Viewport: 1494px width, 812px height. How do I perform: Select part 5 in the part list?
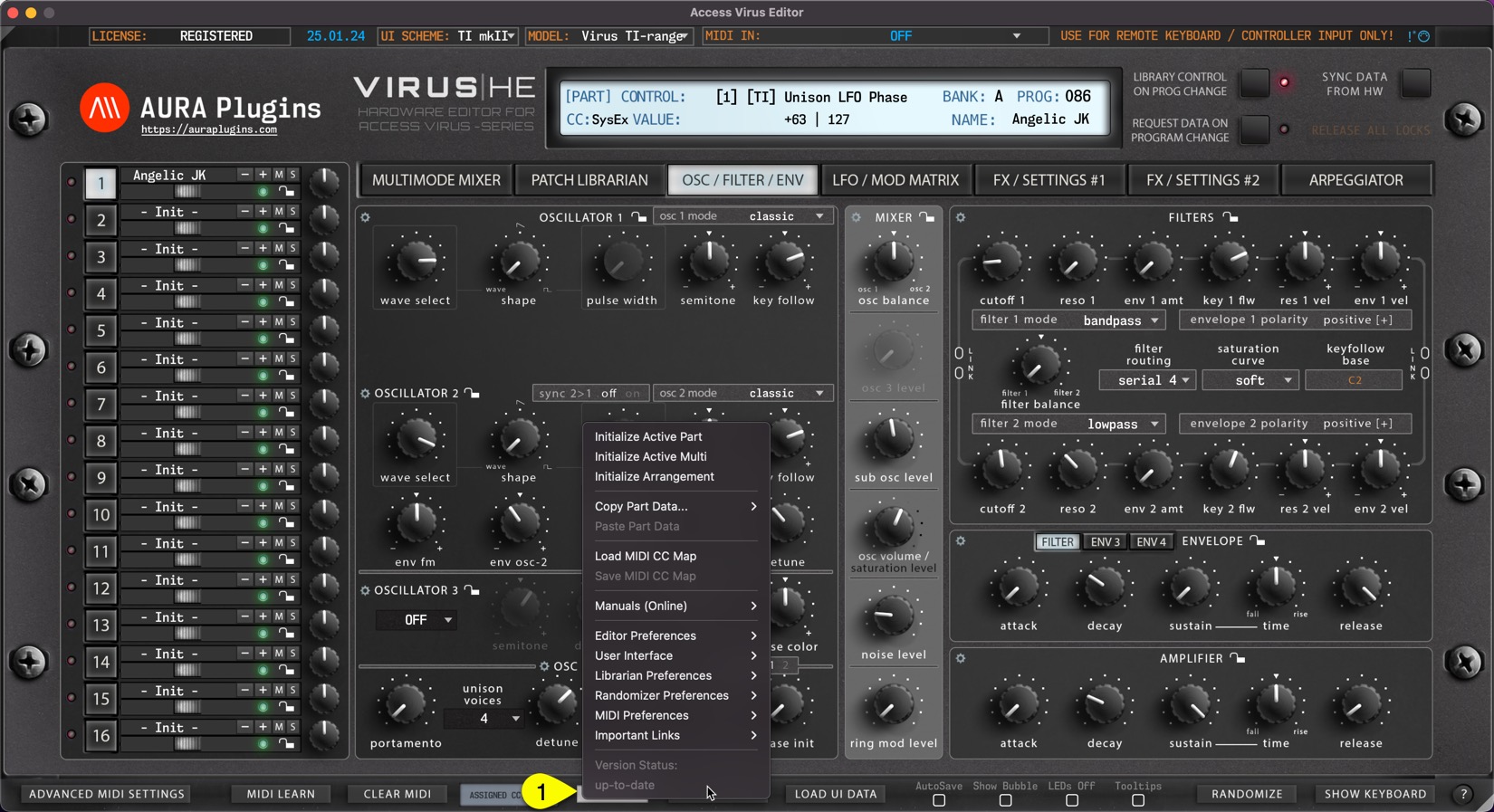click(101, 330)
